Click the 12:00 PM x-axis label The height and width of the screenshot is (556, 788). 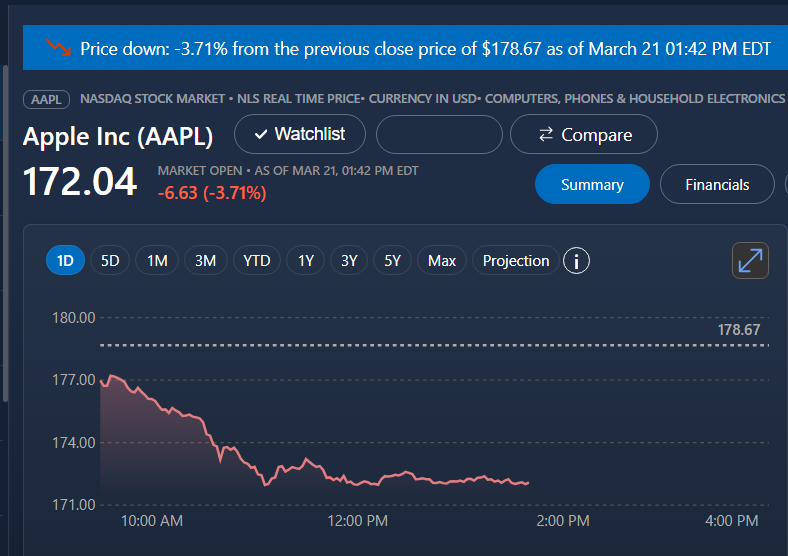click(357, 520)
